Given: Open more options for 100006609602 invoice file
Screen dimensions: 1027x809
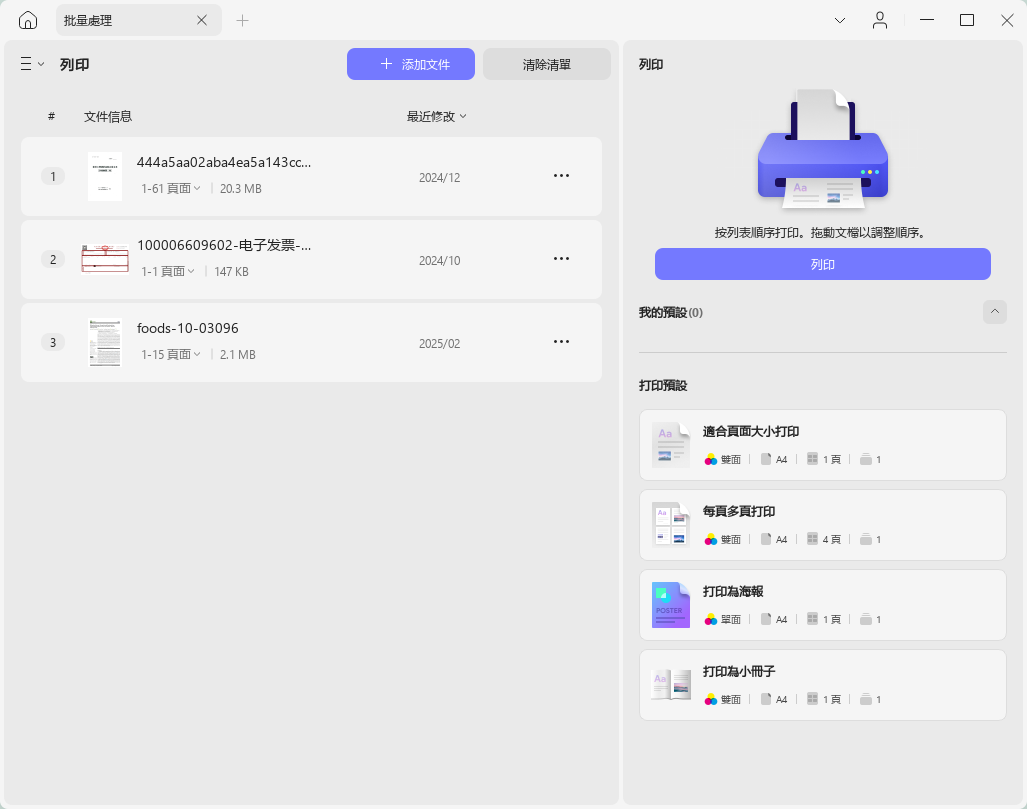Looking at the screenshot, I should [x=561, y=259].
